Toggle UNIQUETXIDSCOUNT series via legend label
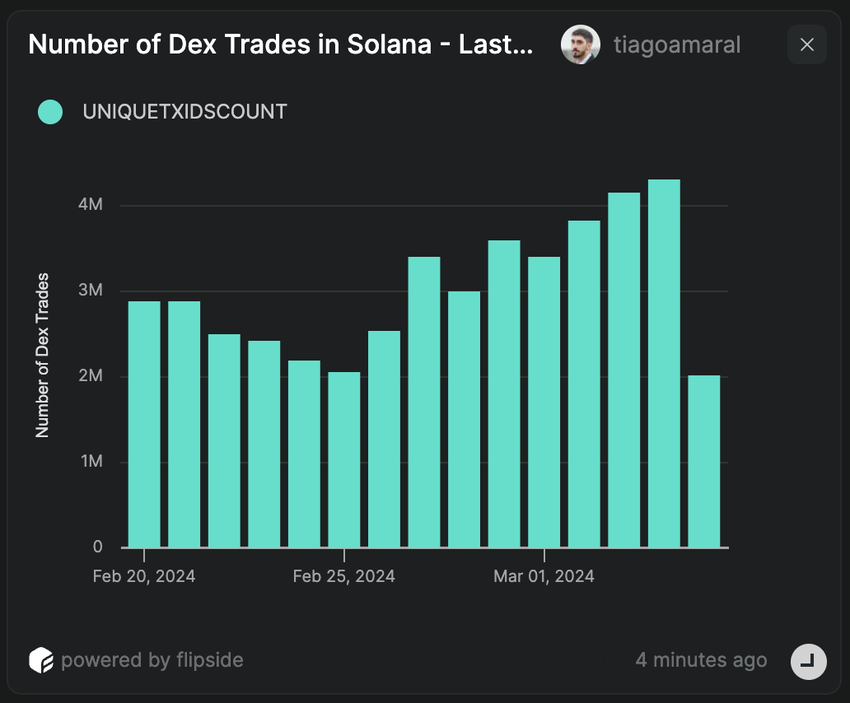 click(185, 112)
